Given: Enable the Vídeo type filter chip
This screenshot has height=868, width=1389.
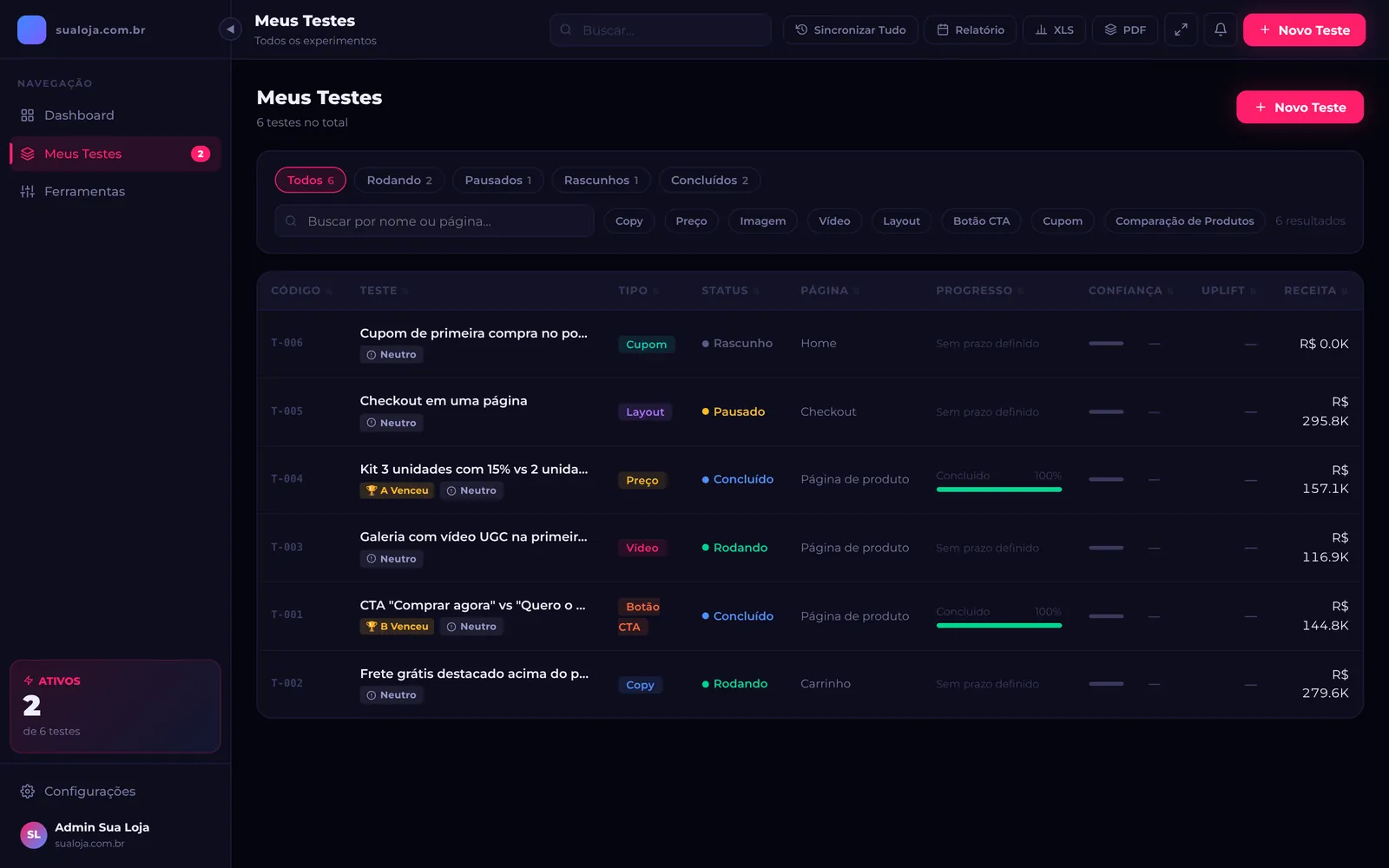Looking at the screenshot, I should [x=834, y=221].
